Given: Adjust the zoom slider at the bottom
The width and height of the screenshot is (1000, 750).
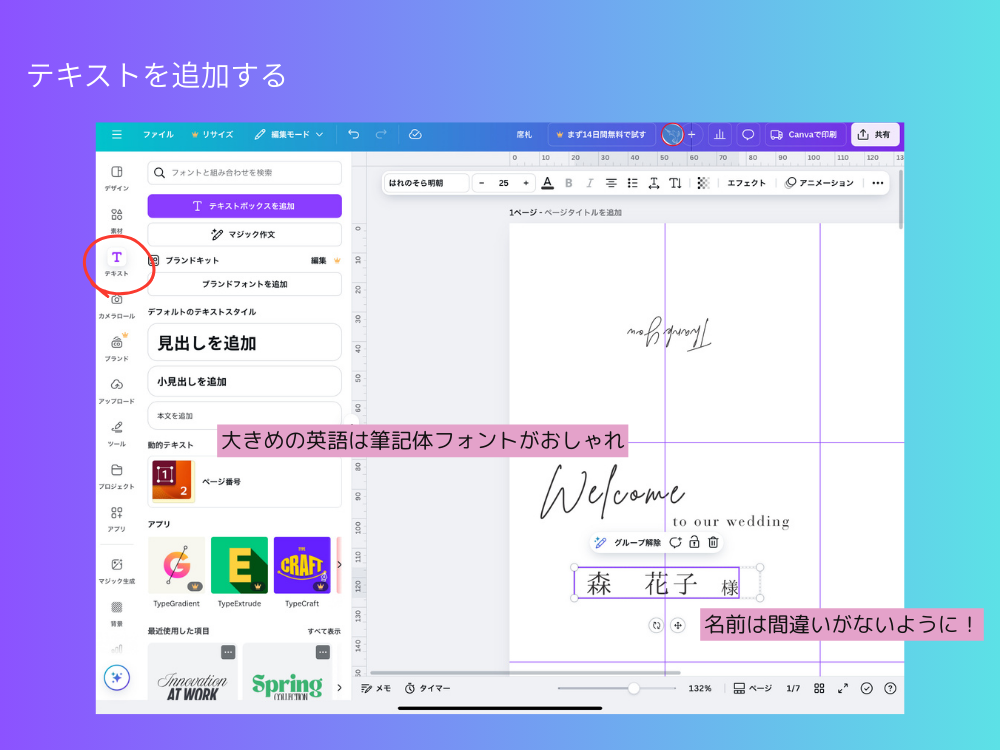Looking at the screenshot, I should click(x=633, y=688).
